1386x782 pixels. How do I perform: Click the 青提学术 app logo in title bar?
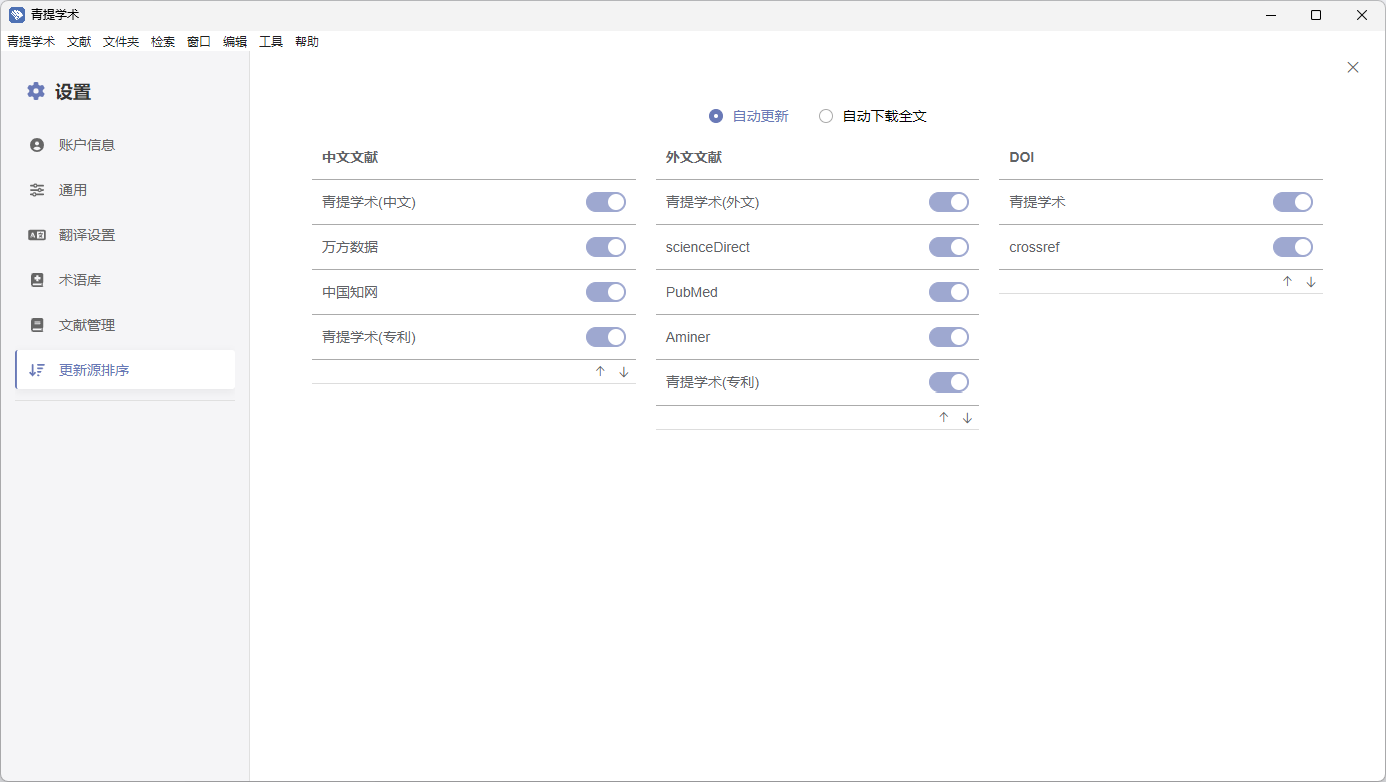[17, 15]
